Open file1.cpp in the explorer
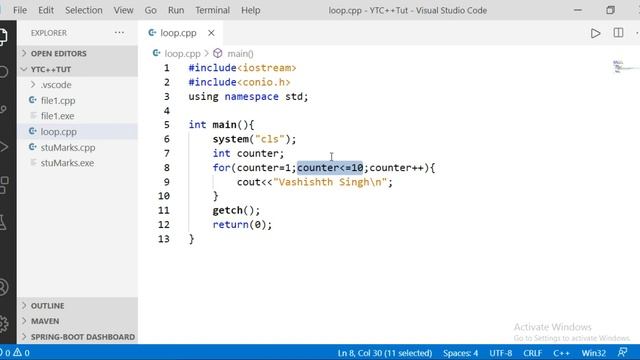Viewport: 640px width, 360px height. click(x=78, y=100)
